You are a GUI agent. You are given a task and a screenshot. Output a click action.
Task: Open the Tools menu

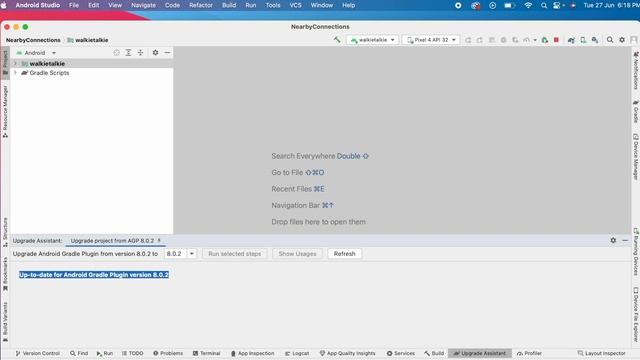[x=273, y=5]
